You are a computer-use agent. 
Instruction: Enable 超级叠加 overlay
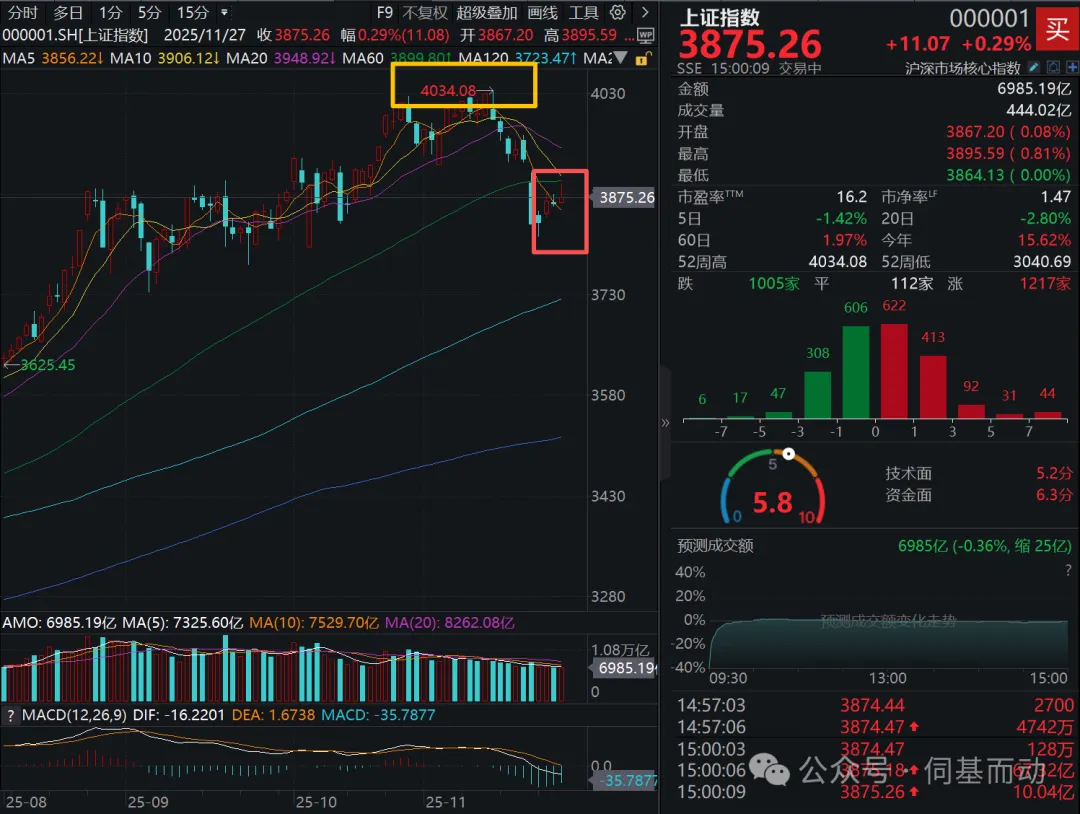(x=487, y=13)
